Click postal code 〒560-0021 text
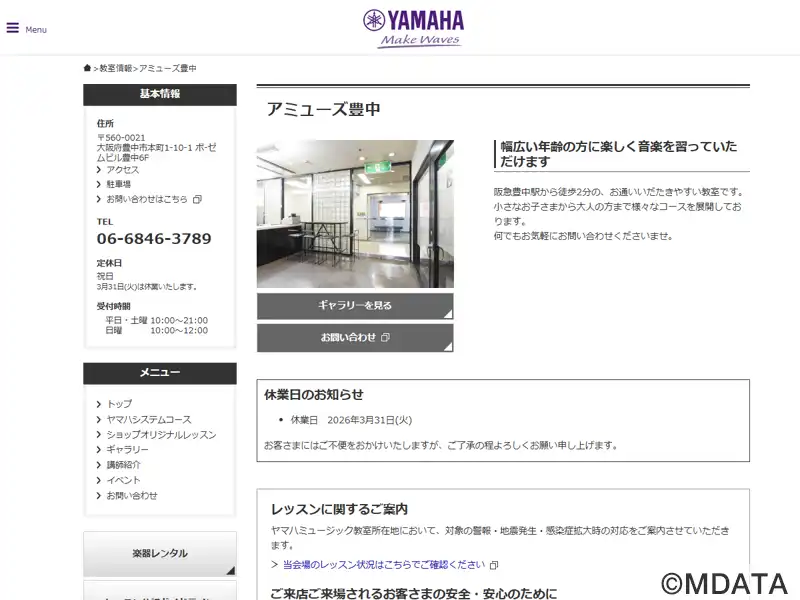This screenshot has height=600, width=800. click(121, 138)
